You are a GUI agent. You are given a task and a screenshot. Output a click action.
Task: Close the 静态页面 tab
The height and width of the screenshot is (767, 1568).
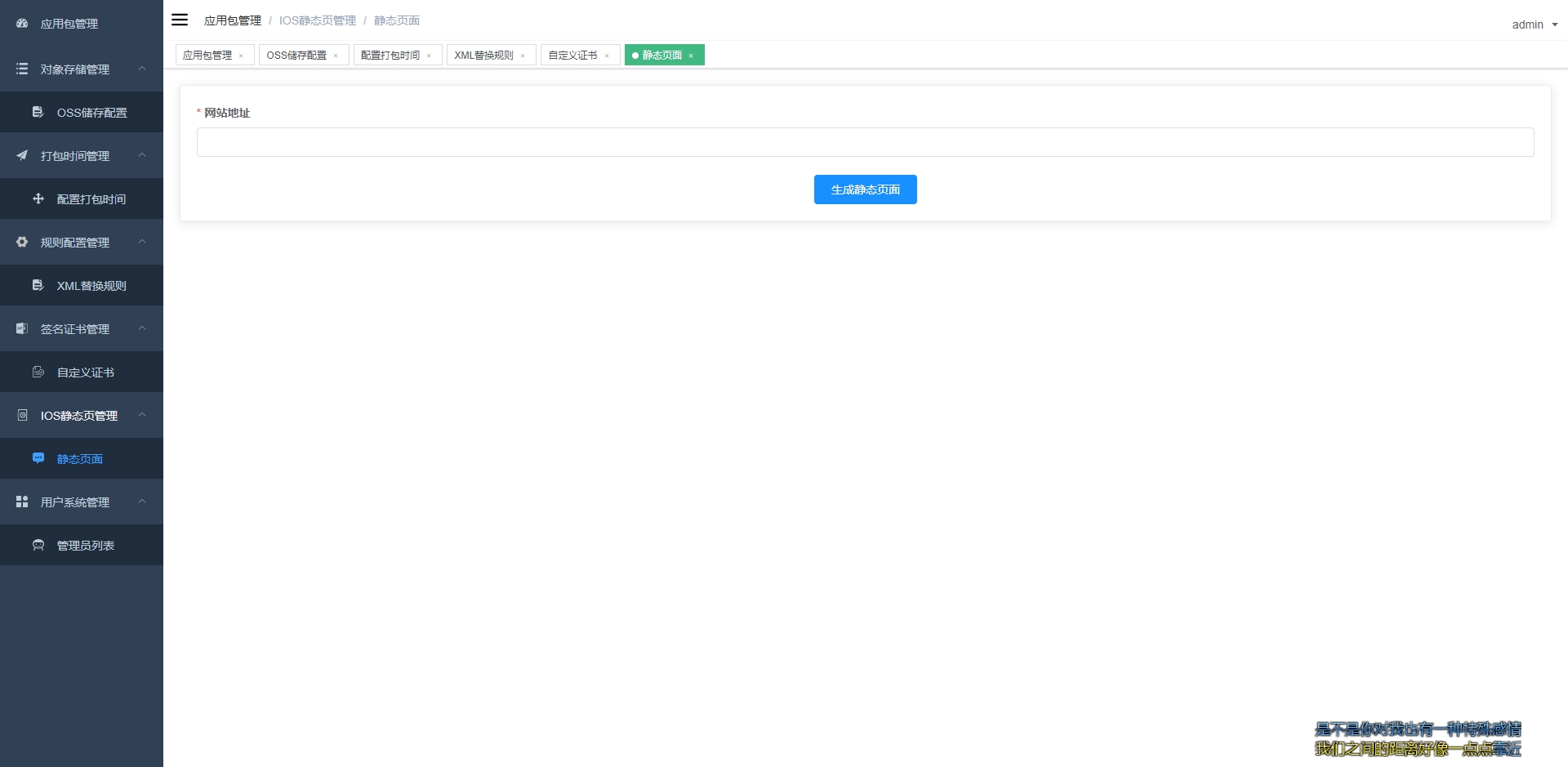(x=691, y=56)
